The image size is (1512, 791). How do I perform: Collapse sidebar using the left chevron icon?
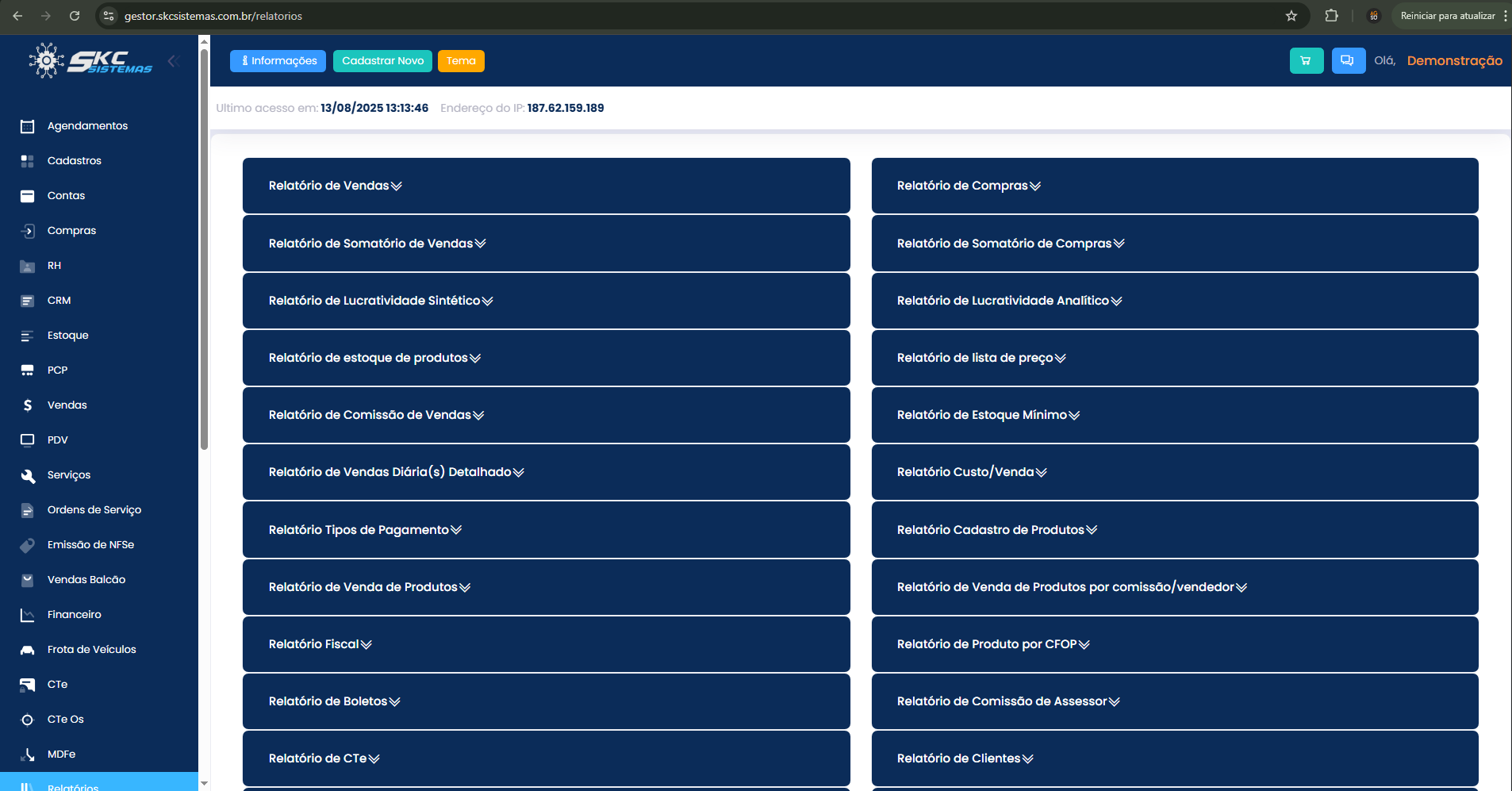pyautogui.click(x=173, y=61)
